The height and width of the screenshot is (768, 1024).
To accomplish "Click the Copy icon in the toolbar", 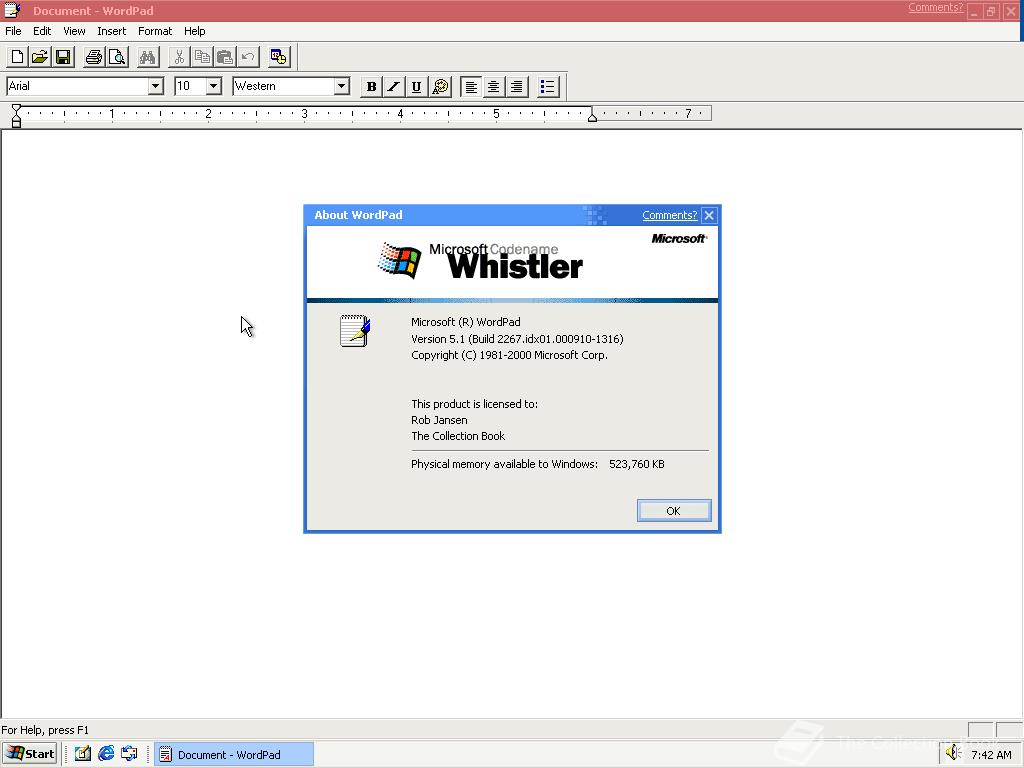I will (202, 57).
